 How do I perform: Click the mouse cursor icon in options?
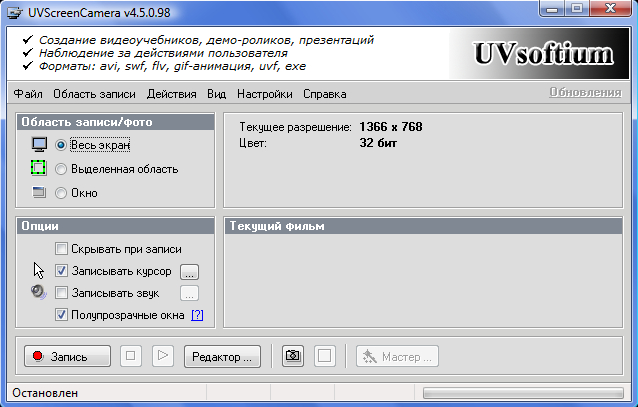click(x=39, y=270)
